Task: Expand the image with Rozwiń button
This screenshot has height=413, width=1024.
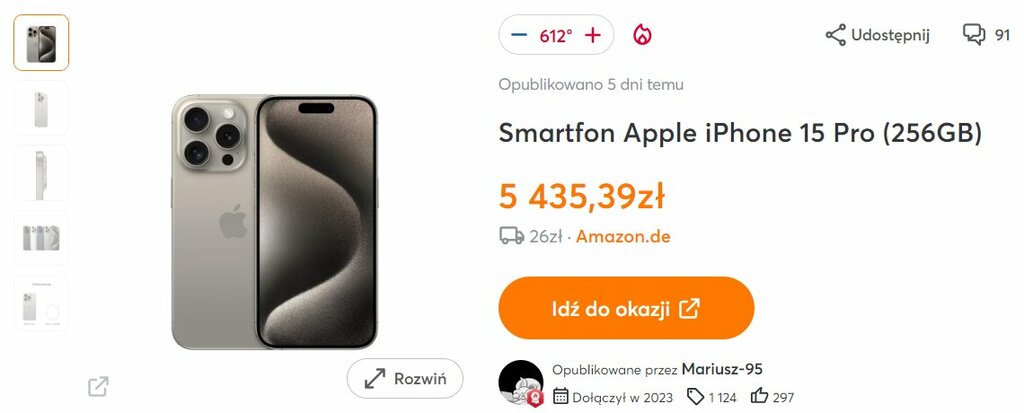Action: (x=405, y=378)
